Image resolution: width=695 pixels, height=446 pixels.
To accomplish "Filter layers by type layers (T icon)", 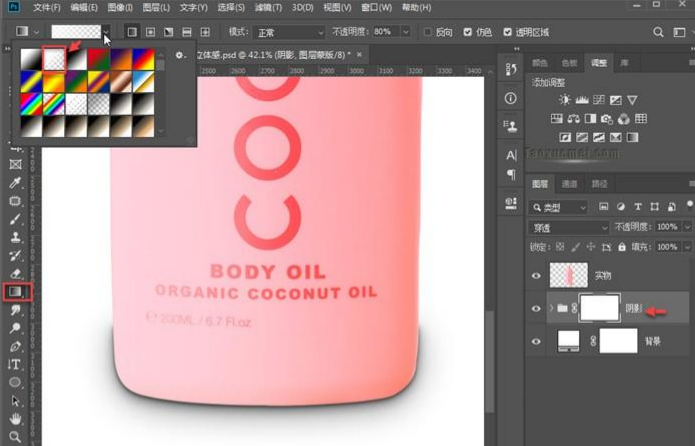I will pyautogui.click(x=638, y=207).
